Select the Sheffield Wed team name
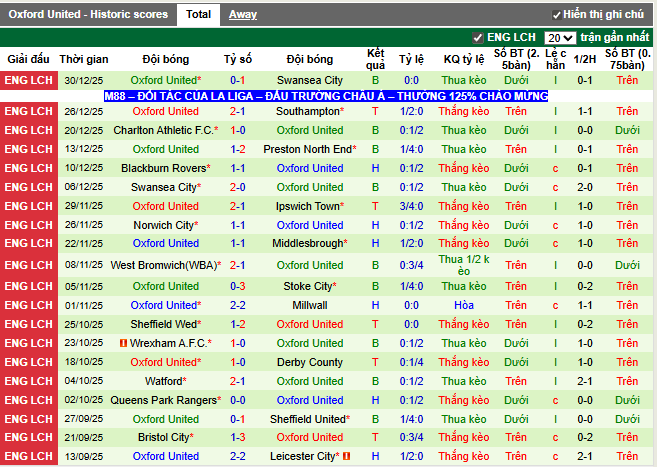This screenshot has width=657, height=467. (x=166, y=324)
